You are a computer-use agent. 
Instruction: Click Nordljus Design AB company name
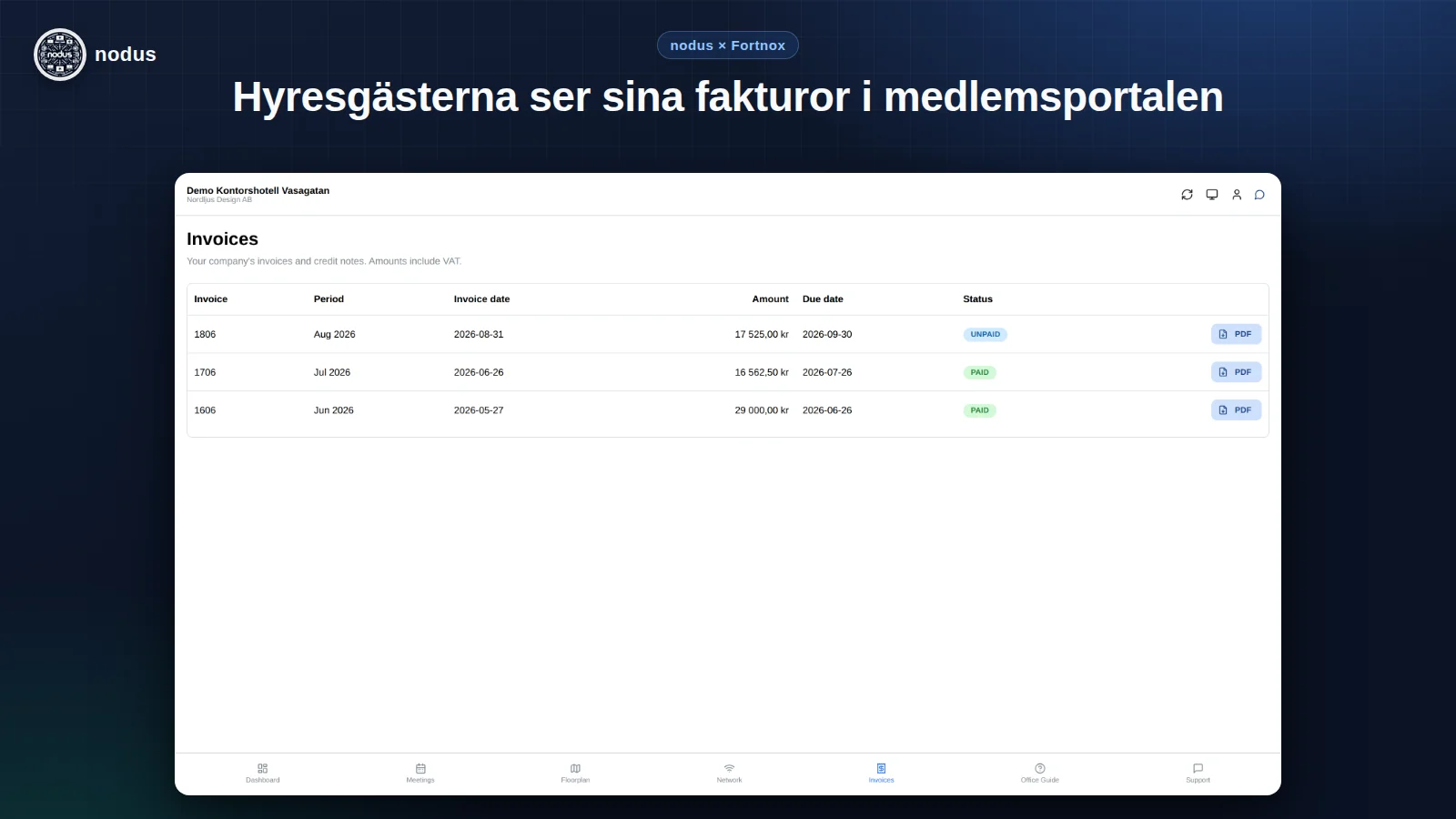click(219, 200)
